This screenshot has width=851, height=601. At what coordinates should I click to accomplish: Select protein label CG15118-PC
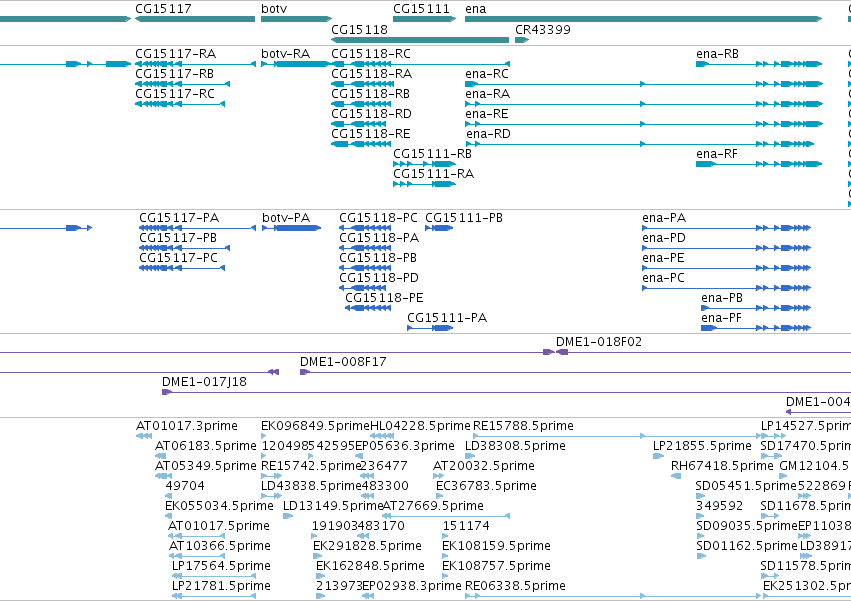tap(379, 218)
